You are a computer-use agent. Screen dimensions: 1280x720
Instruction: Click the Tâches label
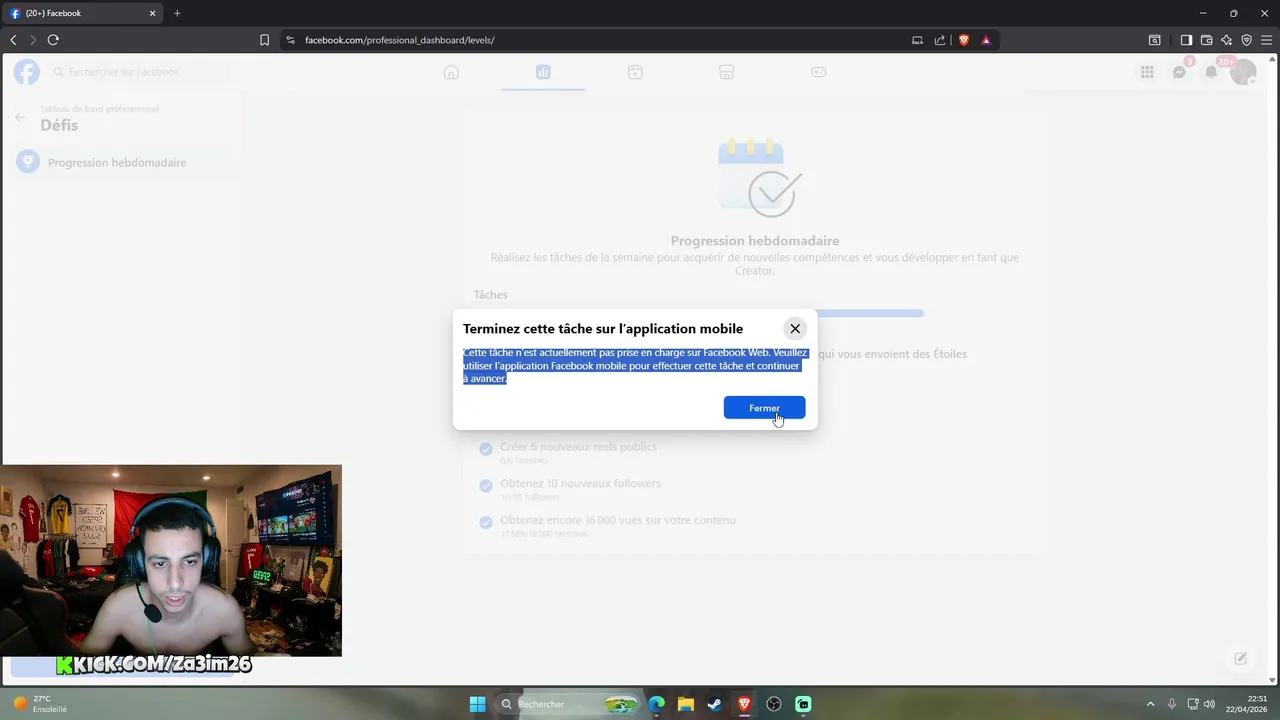click(x=490, y=295)
